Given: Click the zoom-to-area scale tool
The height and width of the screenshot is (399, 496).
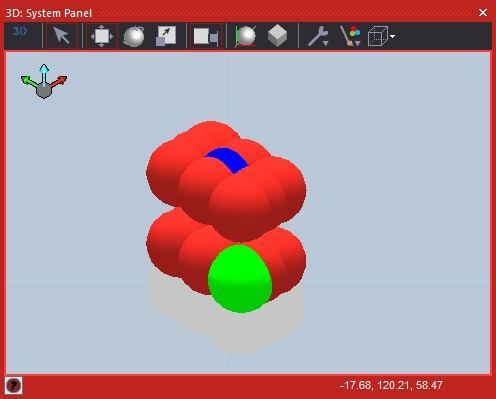Looking at the screenshot, I should point(166,36).
